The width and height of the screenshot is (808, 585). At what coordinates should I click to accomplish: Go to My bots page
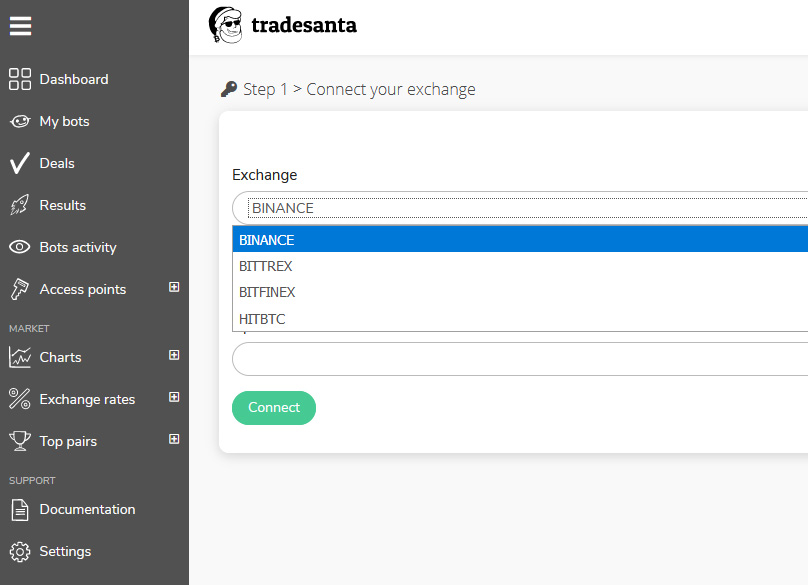(x=64, y=122)
